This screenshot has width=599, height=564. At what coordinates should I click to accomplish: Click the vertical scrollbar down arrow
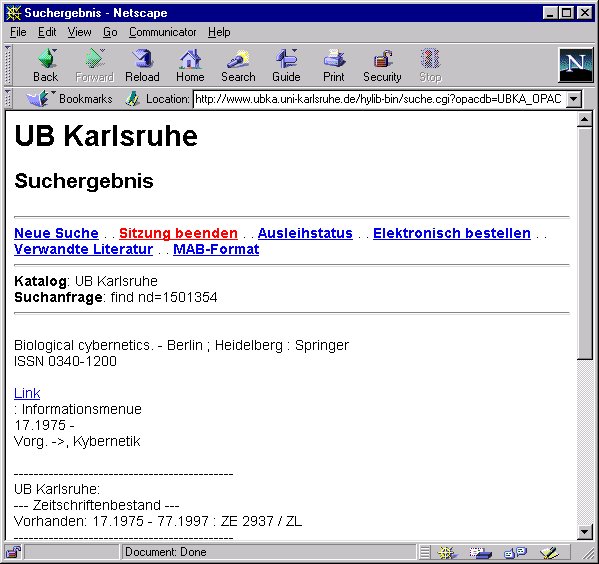point(584,532)
